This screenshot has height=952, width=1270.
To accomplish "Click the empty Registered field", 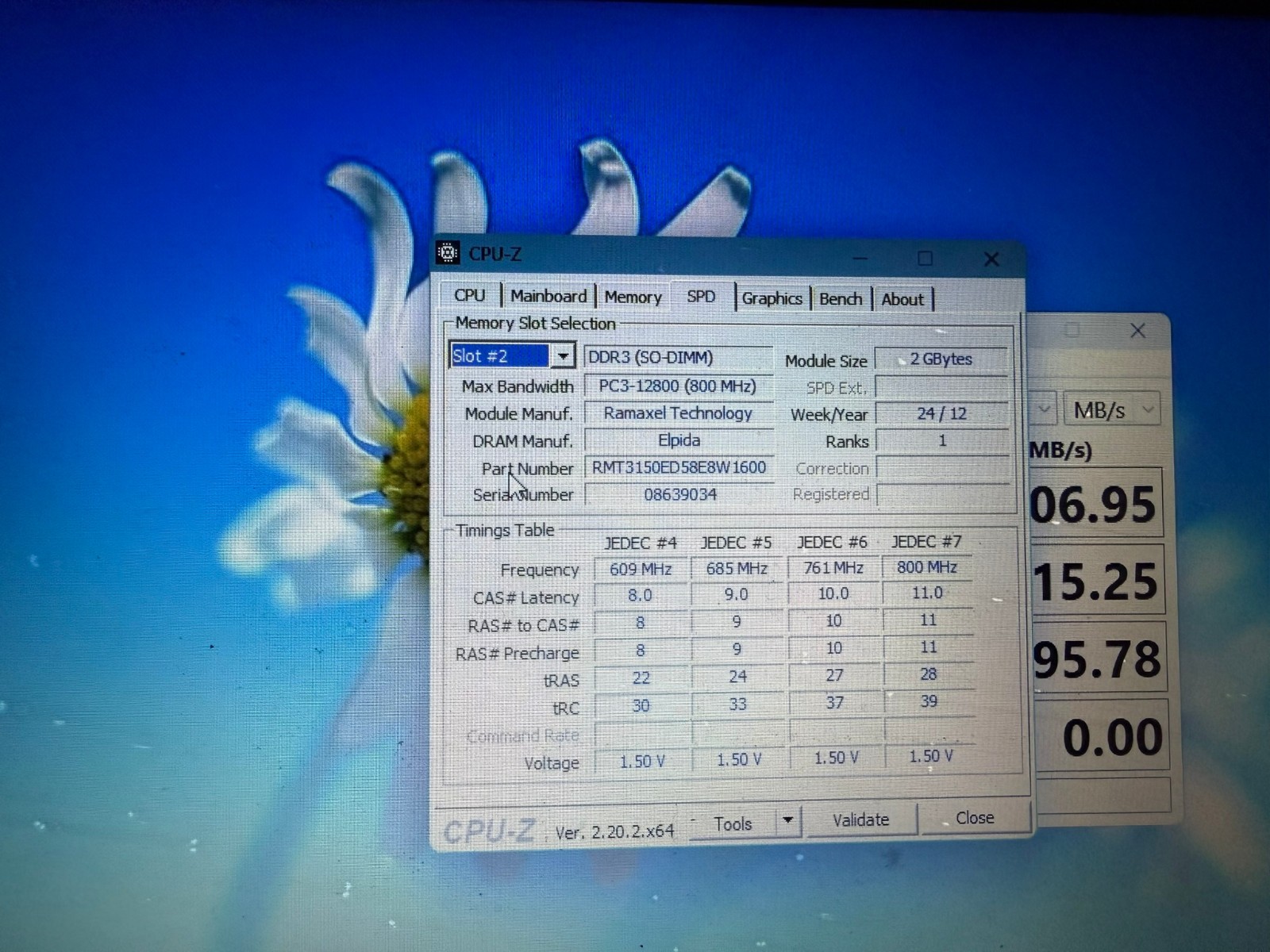I will click(x=943, y=494).
